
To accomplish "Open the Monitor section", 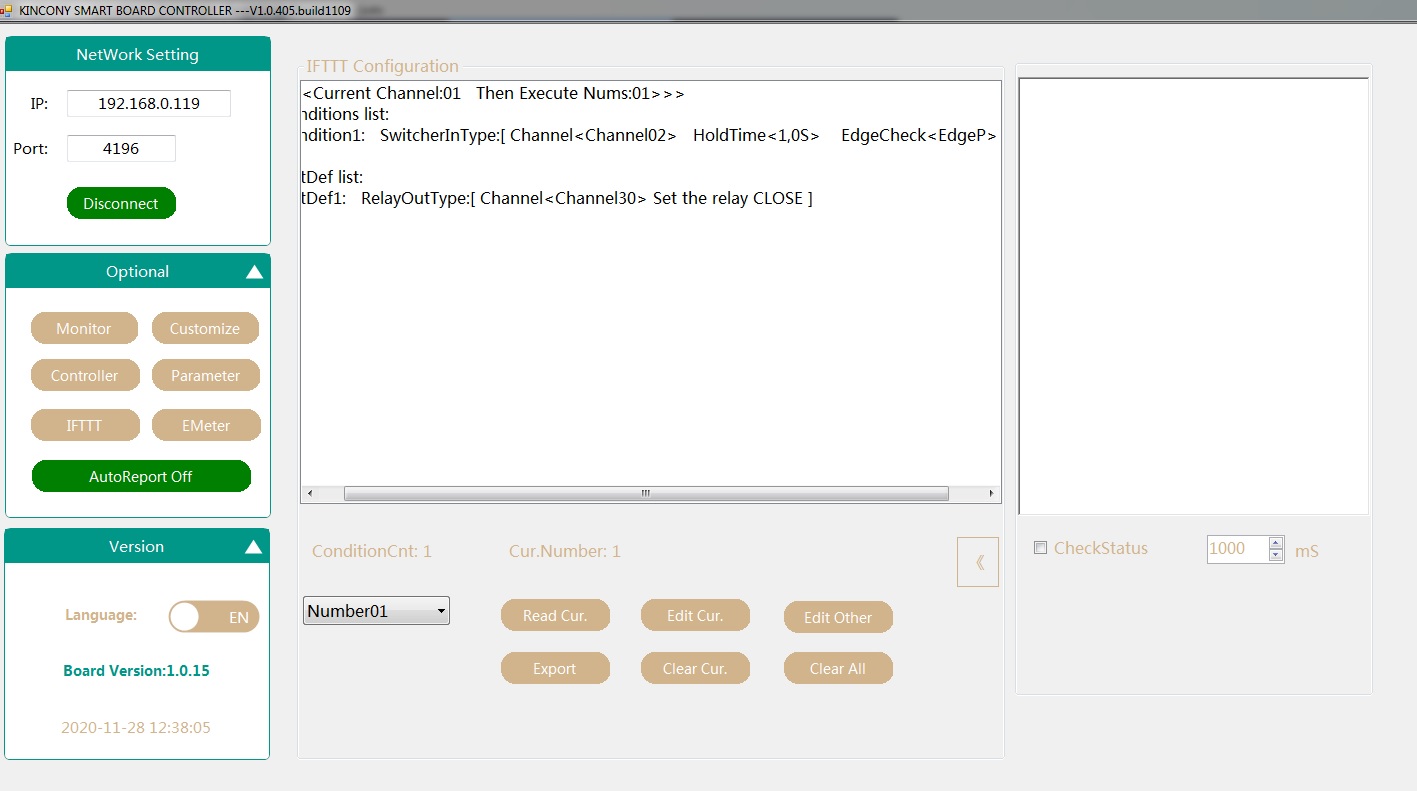I will (x=84, y=328).
